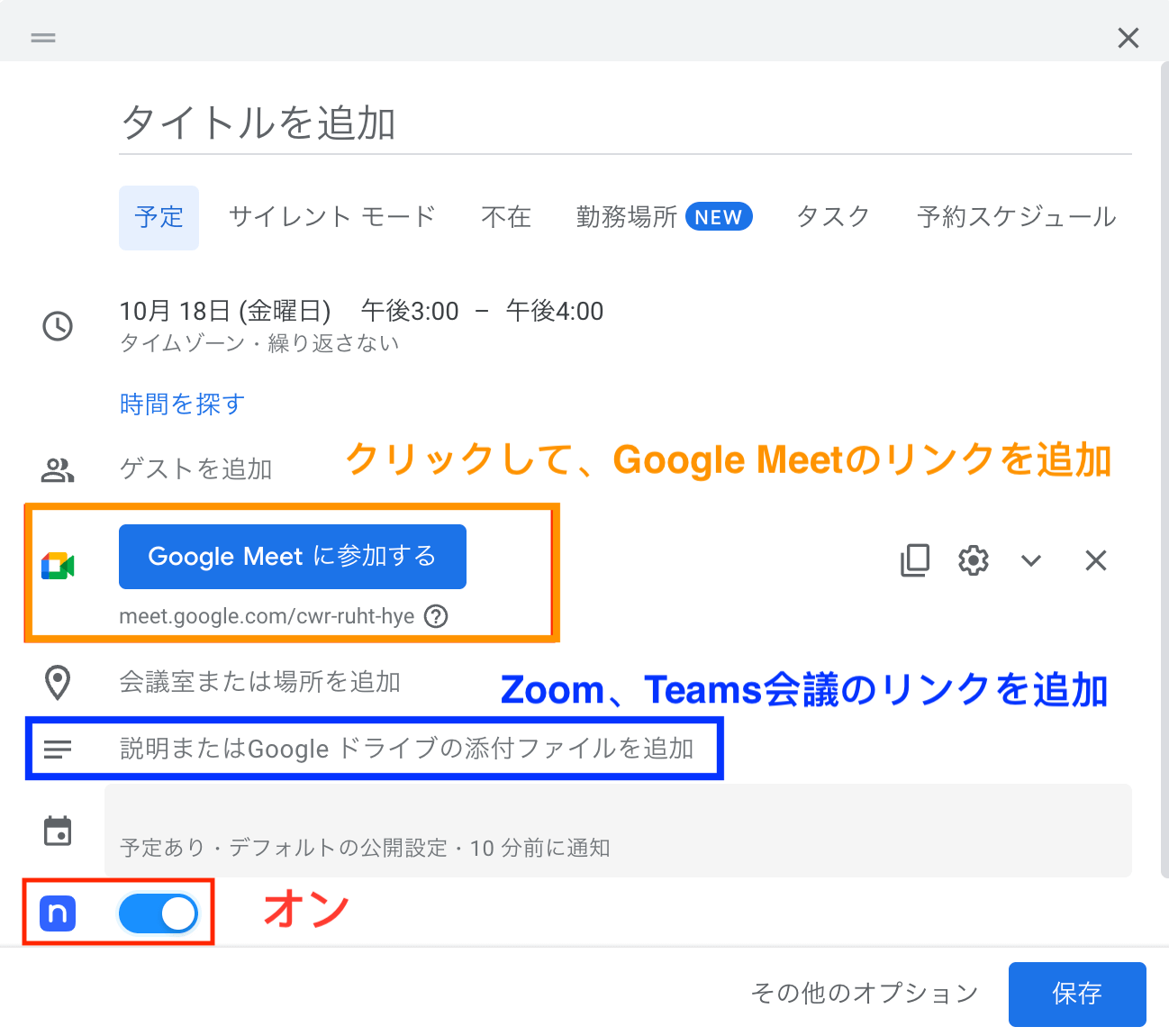Click 会議室または場所を追加 field

(x=260, y=682)
